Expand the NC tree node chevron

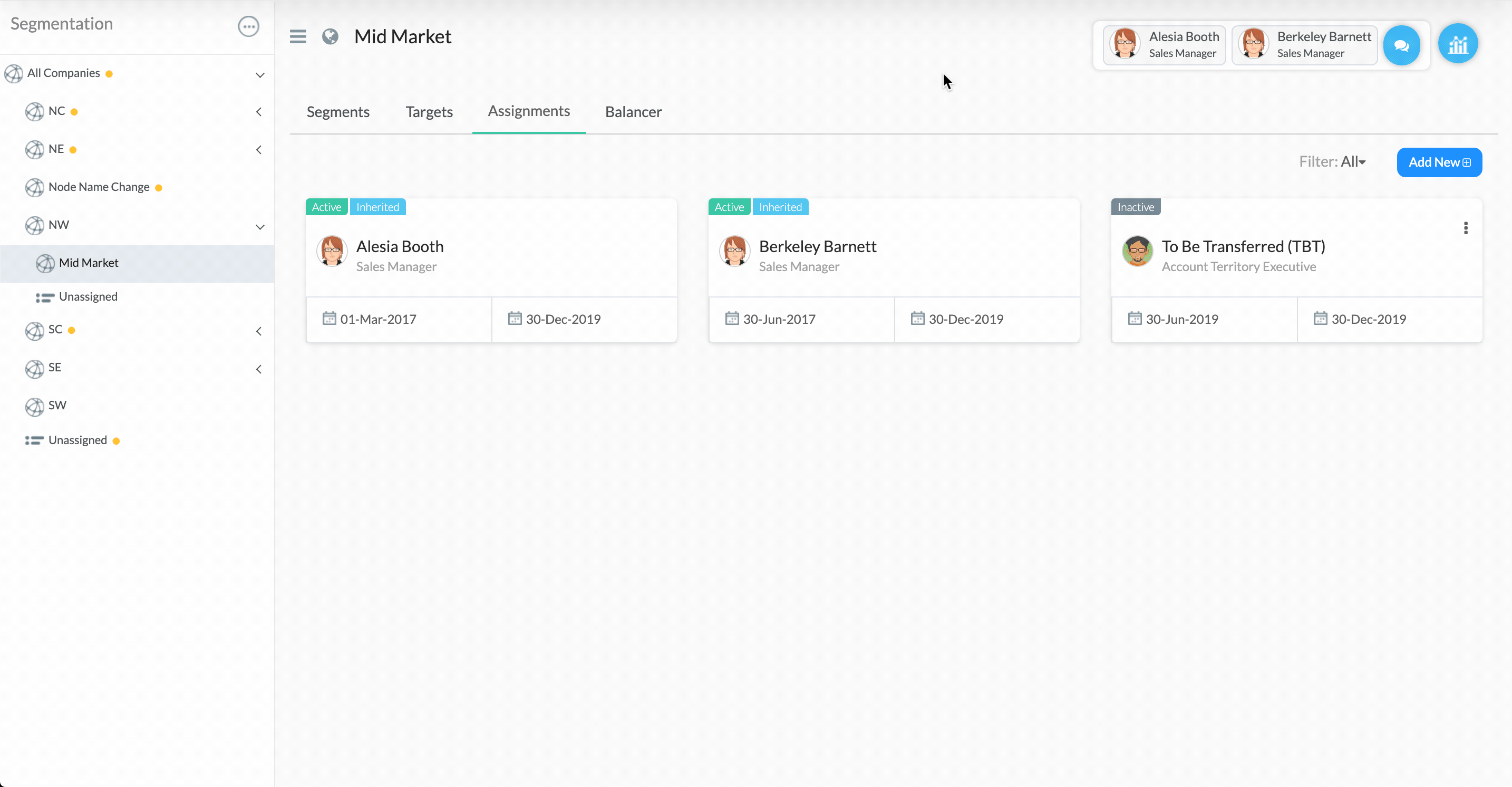pos(259,112)
